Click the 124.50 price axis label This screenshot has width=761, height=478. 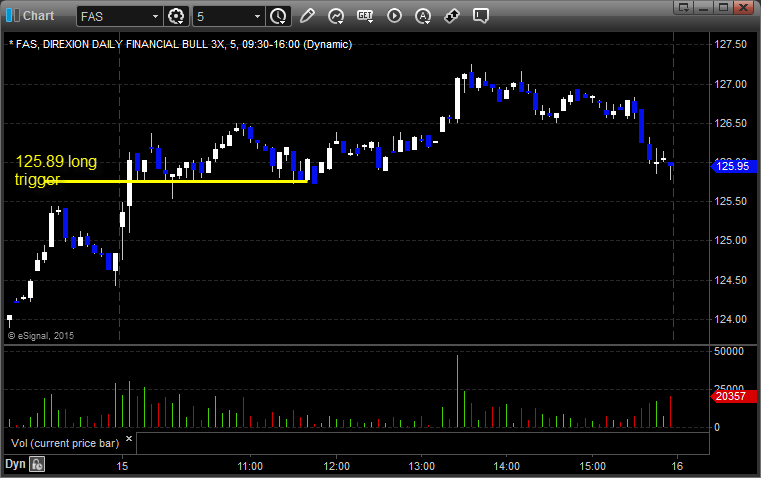(730, 280)
